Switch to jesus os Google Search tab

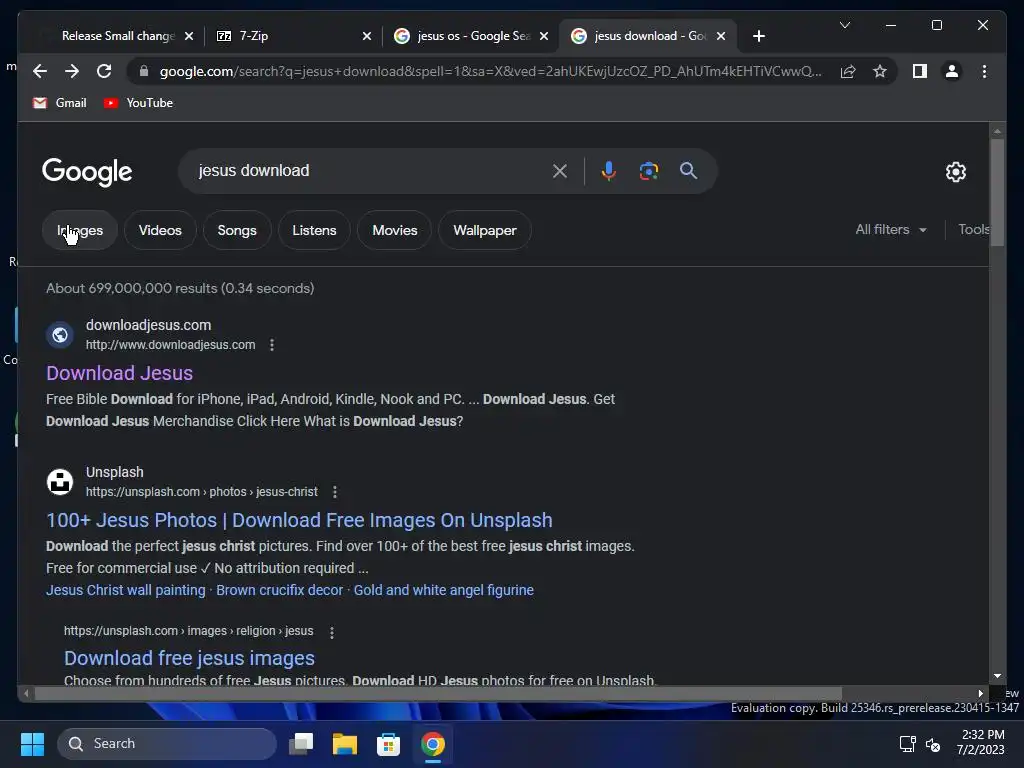470,36
